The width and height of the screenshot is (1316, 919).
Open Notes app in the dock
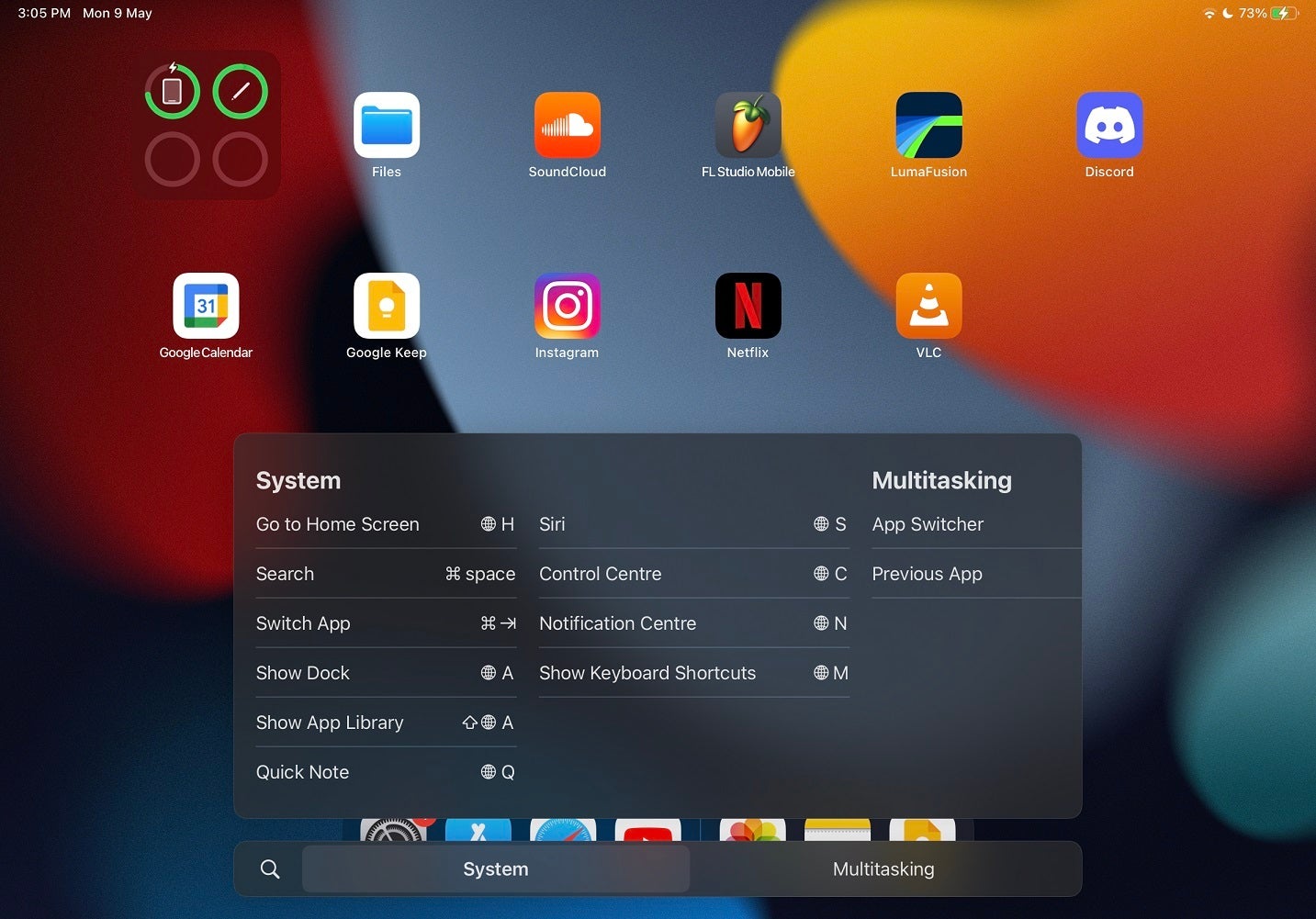[x=838, y=830]
